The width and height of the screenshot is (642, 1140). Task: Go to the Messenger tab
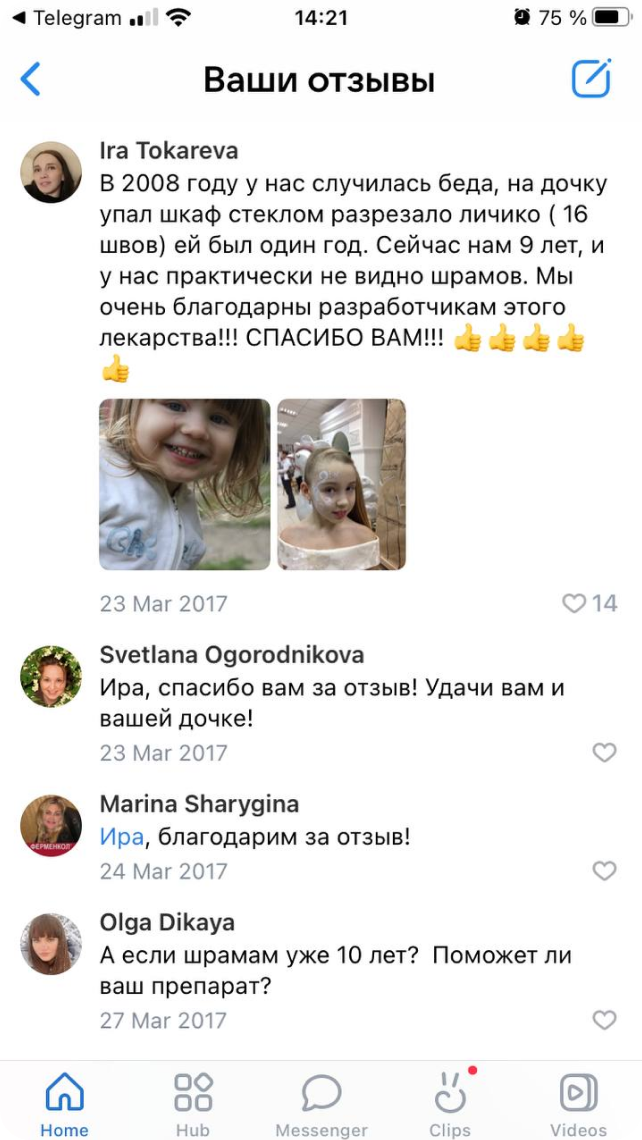coord(321,1104)
